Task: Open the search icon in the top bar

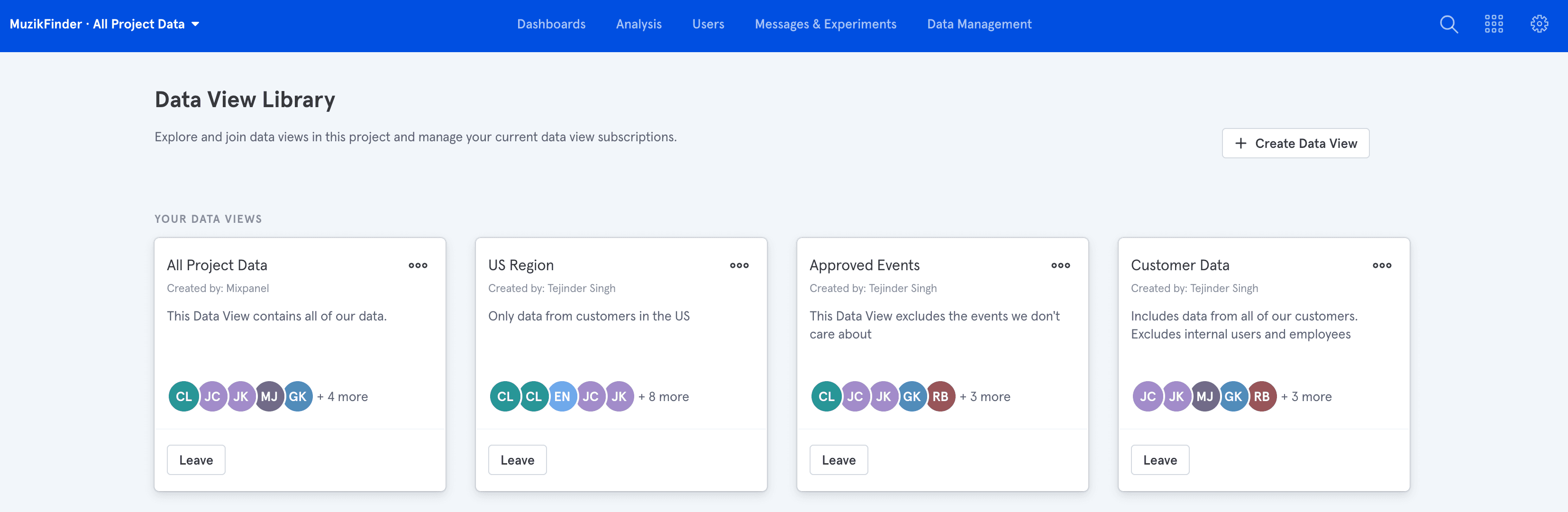Action: pyautogui.click(x=1449, y=24)
